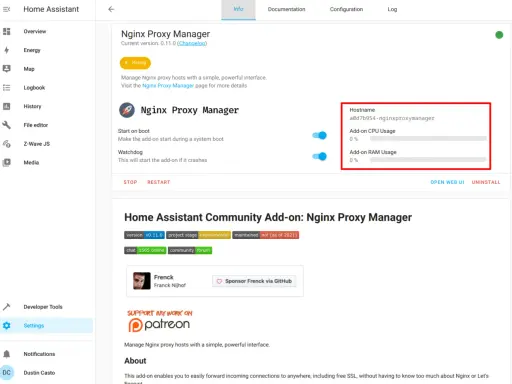Switch to the Documentation tab

tap(286, 9)
